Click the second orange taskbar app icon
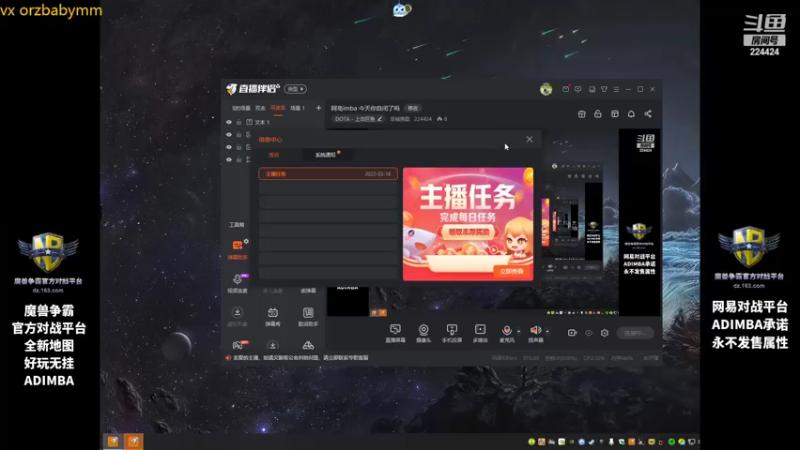 click(x=134, y=441)
